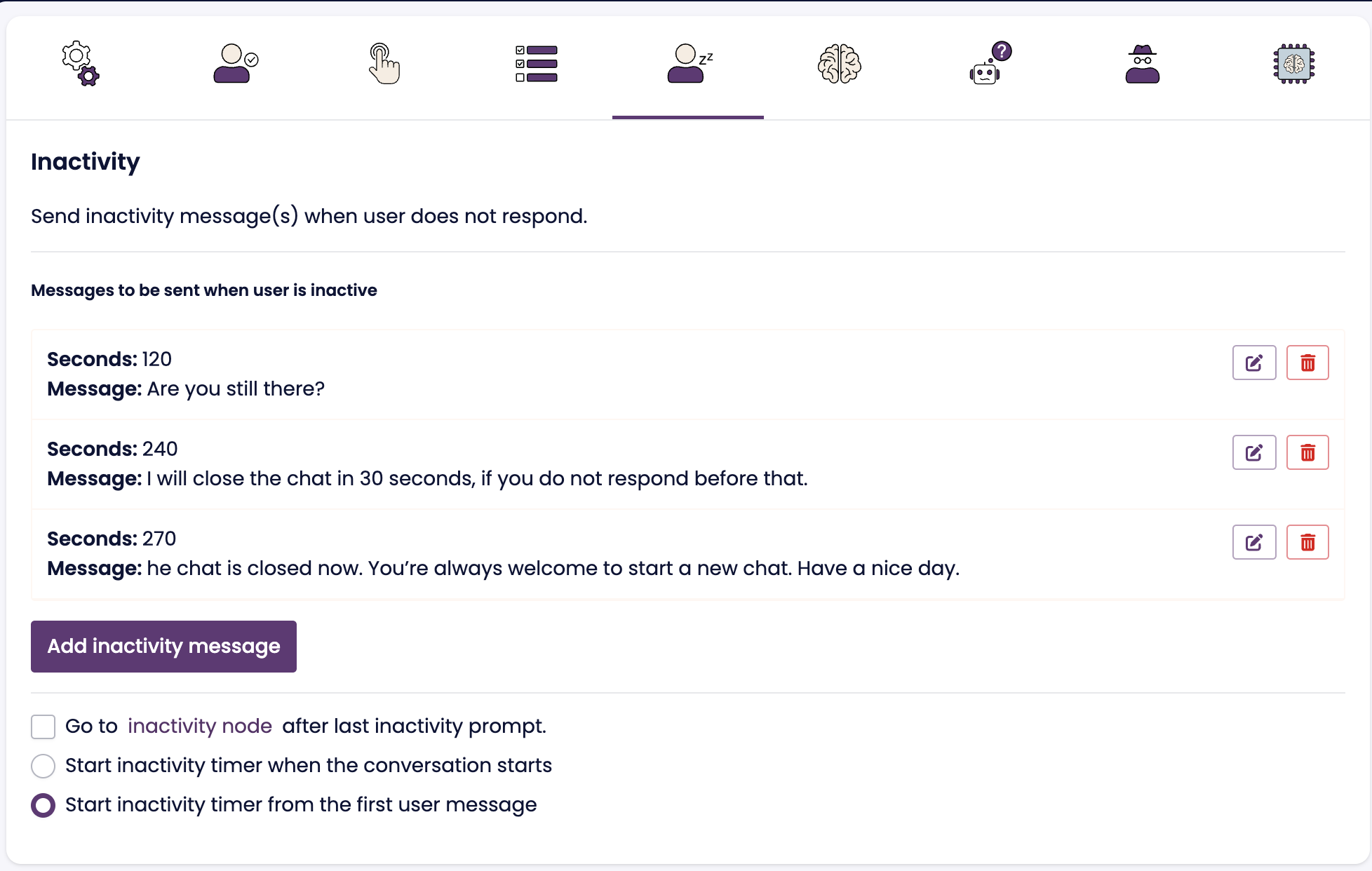This screenshot has width=1372, height=871.
Task: Select timer starts when conversation starts
Action: 43,766
